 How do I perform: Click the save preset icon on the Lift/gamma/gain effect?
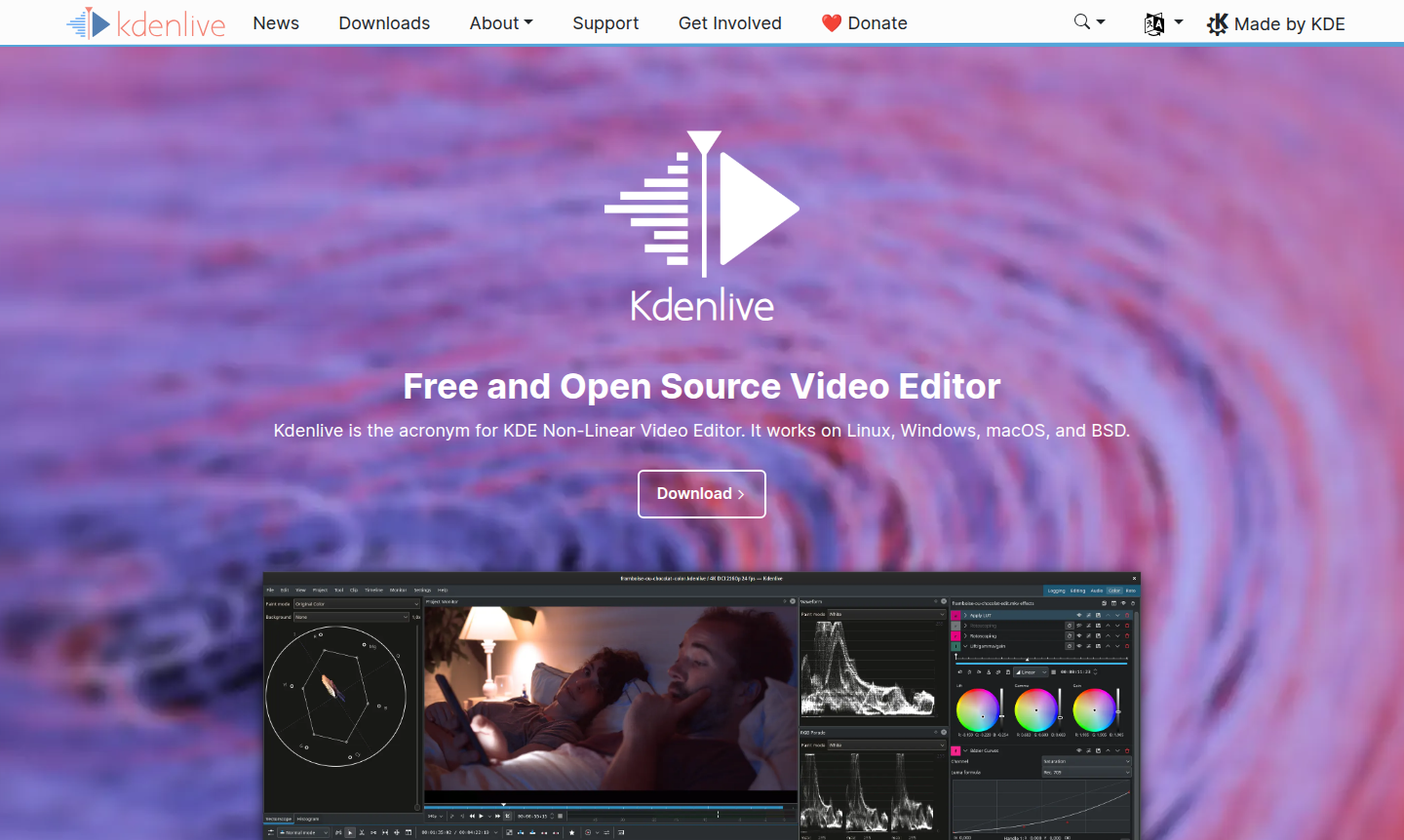[1098, 646]
